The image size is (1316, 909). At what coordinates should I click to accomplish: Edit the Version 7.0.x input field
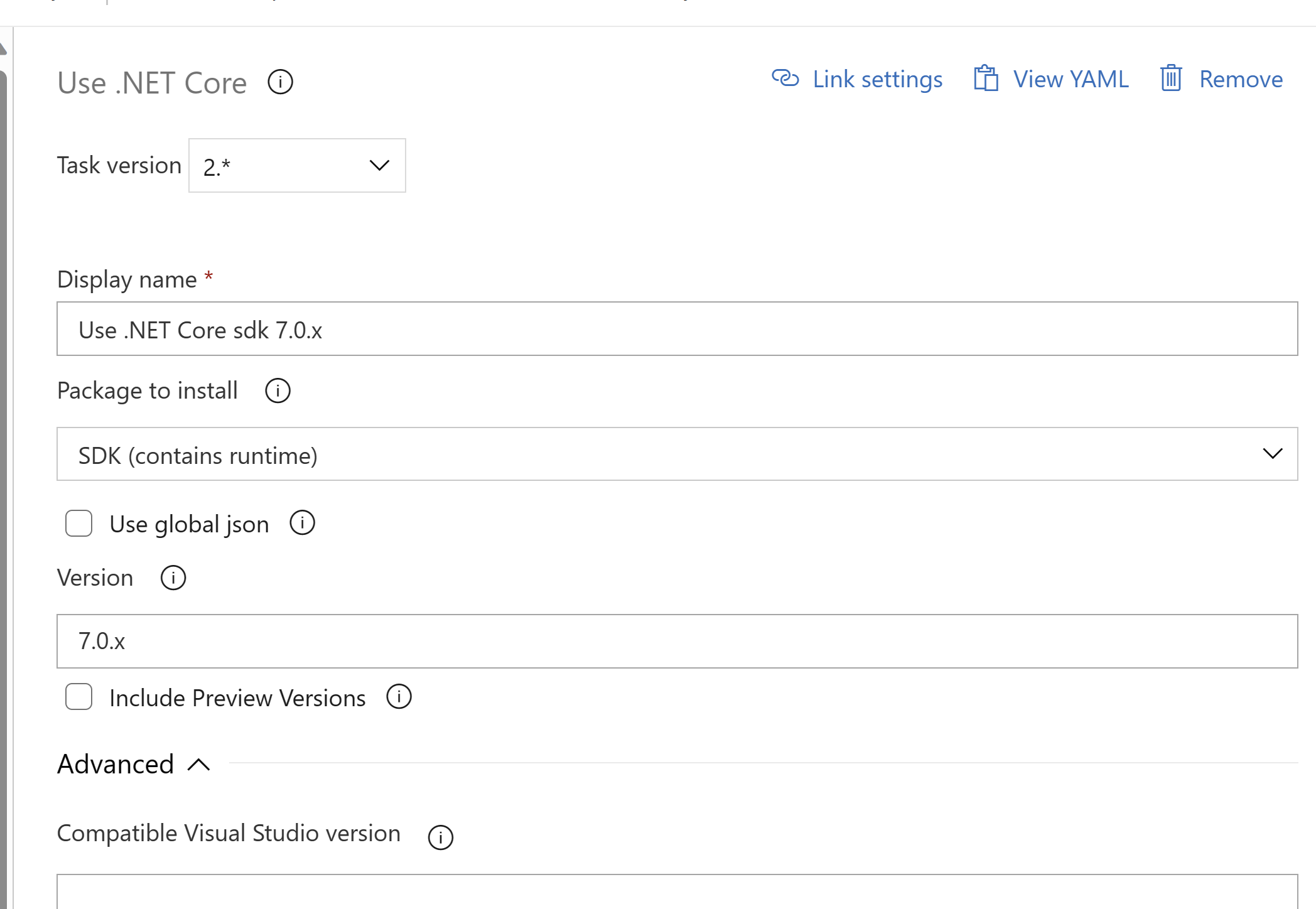click(x=677, y=641)
